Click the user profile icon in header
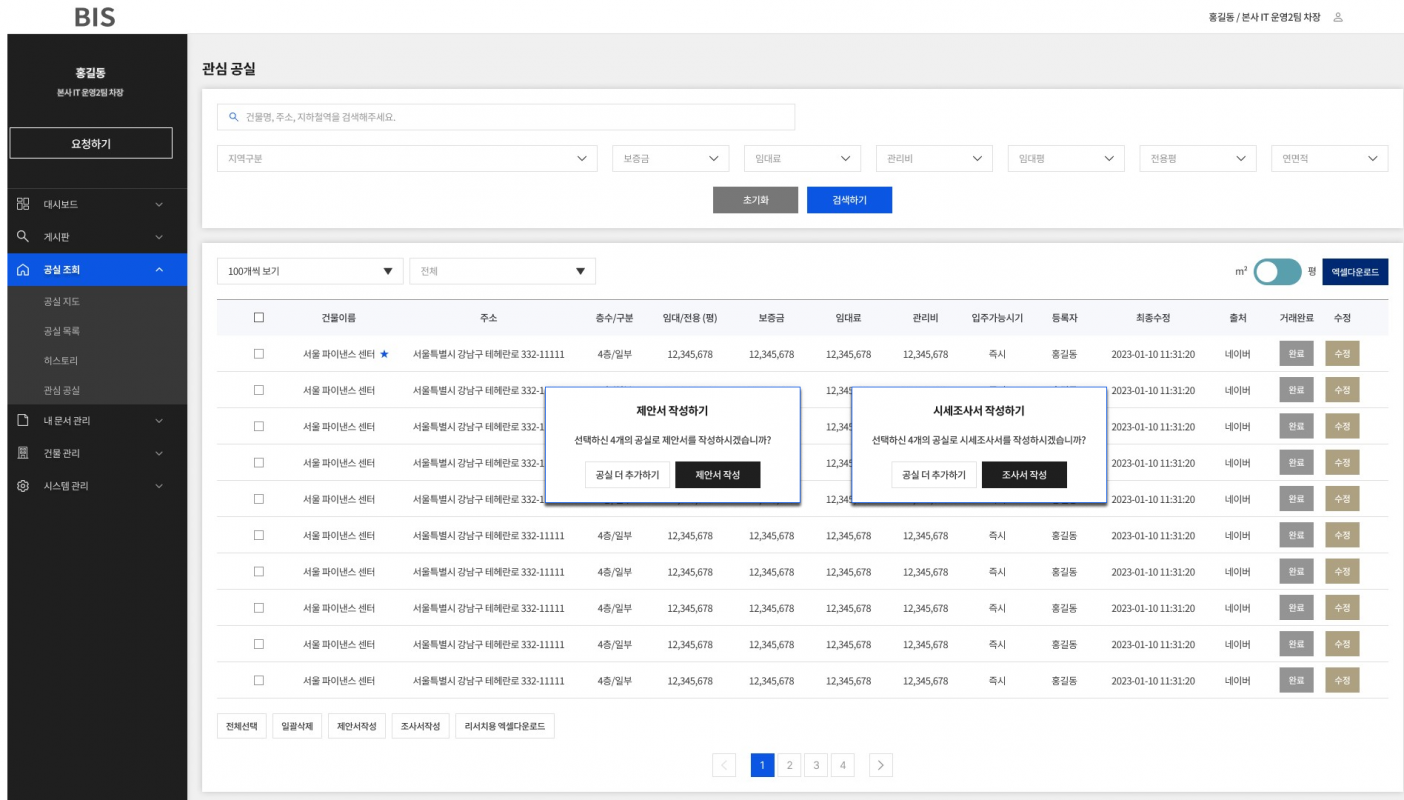This screenshot has height=800, width=1404. click(1338, 18)
